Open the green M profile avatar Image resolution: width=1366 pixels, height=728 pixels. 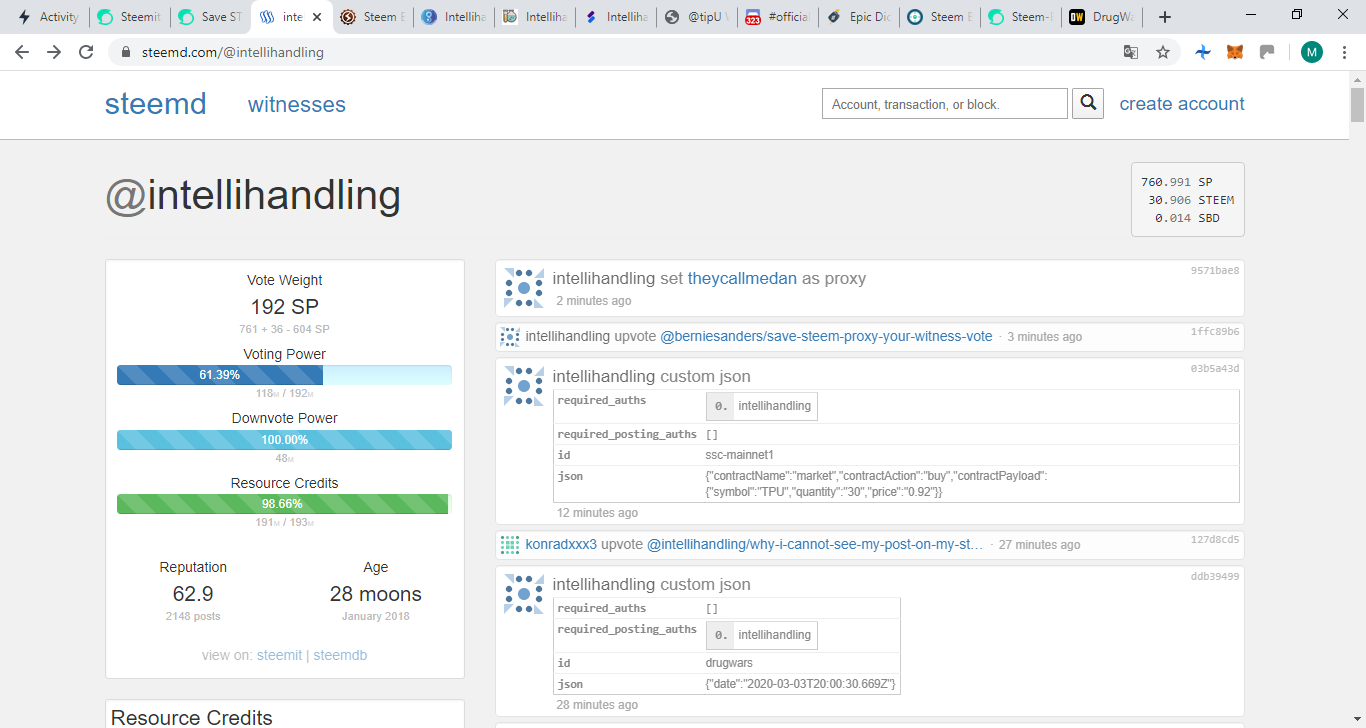click(x=1312, y=52)
